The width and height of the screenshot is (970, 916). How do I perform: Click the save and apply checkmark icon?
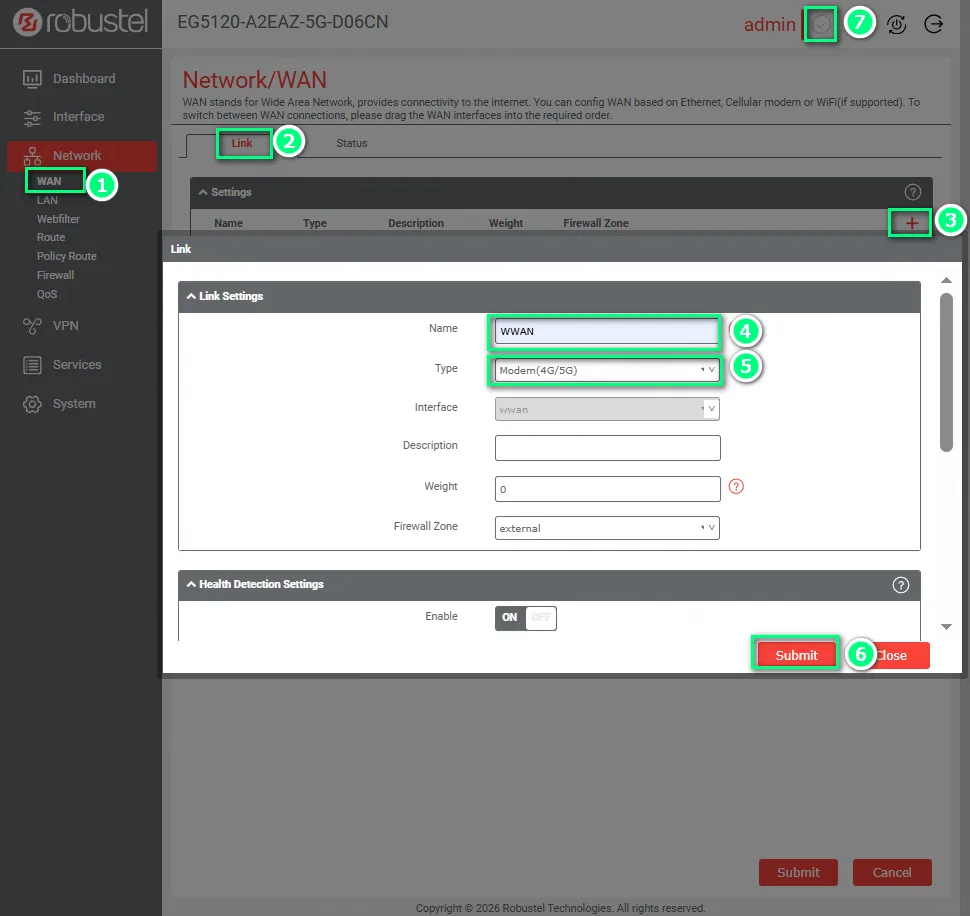tap(821, 25)
